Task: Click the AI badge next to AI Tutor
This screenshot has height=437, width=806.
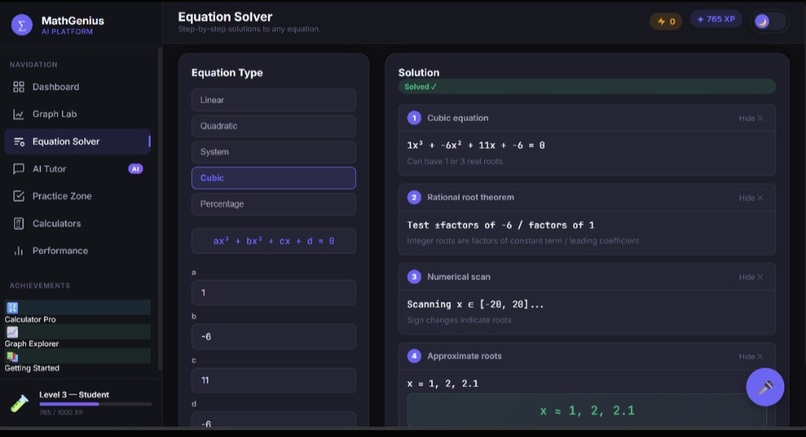Action: click(135, 169)
